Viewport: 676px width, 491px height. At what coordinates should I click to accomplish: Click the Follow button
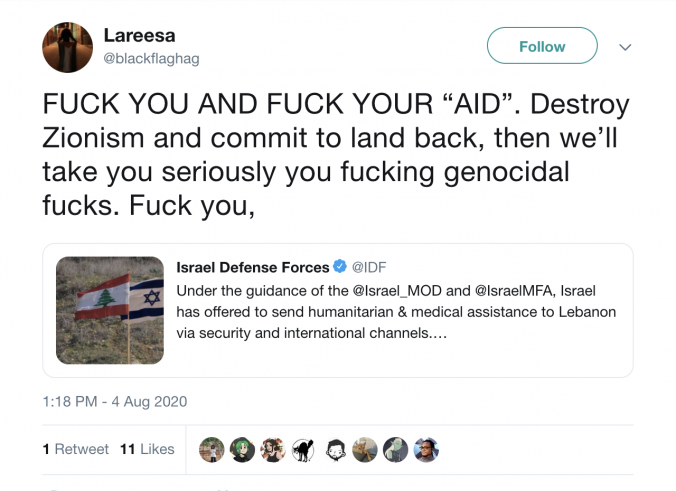point(541,46)
